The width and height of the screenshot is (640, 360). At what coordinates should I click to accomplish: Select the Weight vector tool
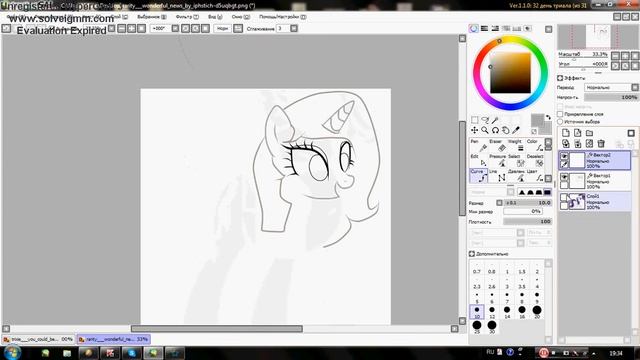[x=516, y=145]
